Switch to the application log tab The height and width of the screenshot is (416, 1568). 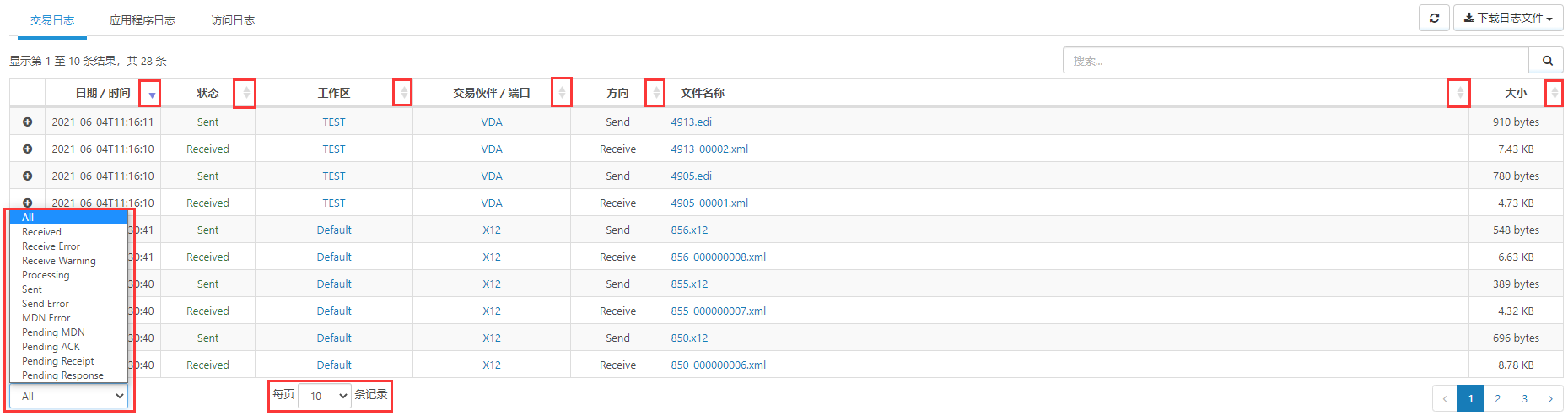[142, 20]
